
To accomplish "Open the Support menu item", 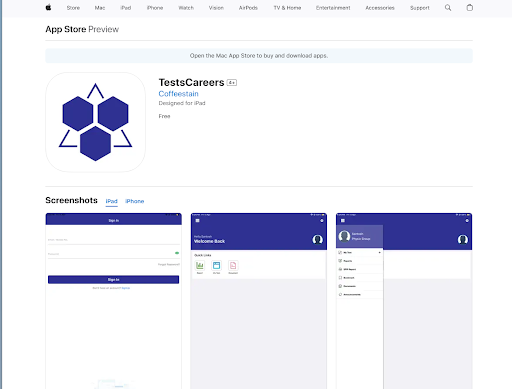I will [420, 8].
